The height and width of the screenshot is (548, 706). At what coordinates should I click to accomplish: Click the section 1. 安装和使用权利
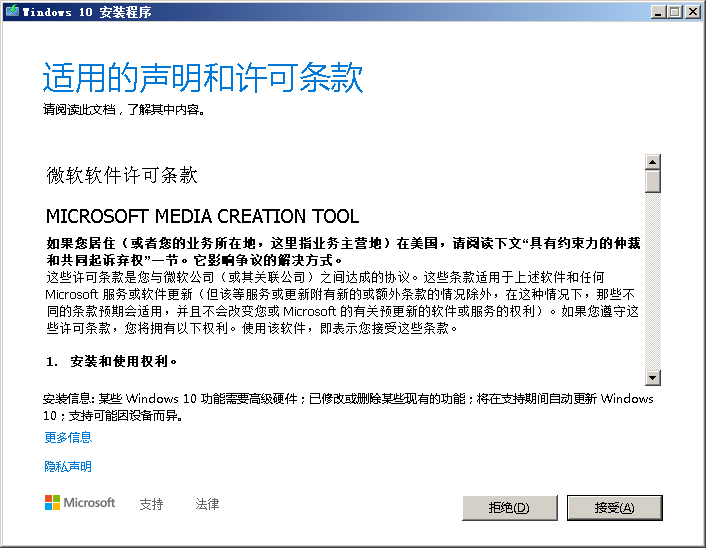point(111,361)
